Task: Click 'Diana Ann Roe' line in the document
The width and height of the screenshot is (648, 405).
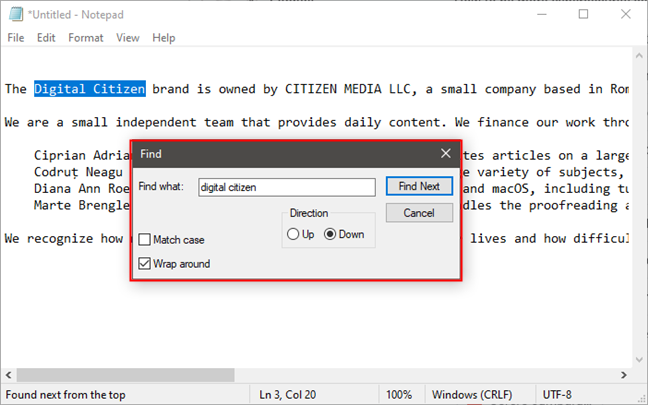Action: [82, 189]
